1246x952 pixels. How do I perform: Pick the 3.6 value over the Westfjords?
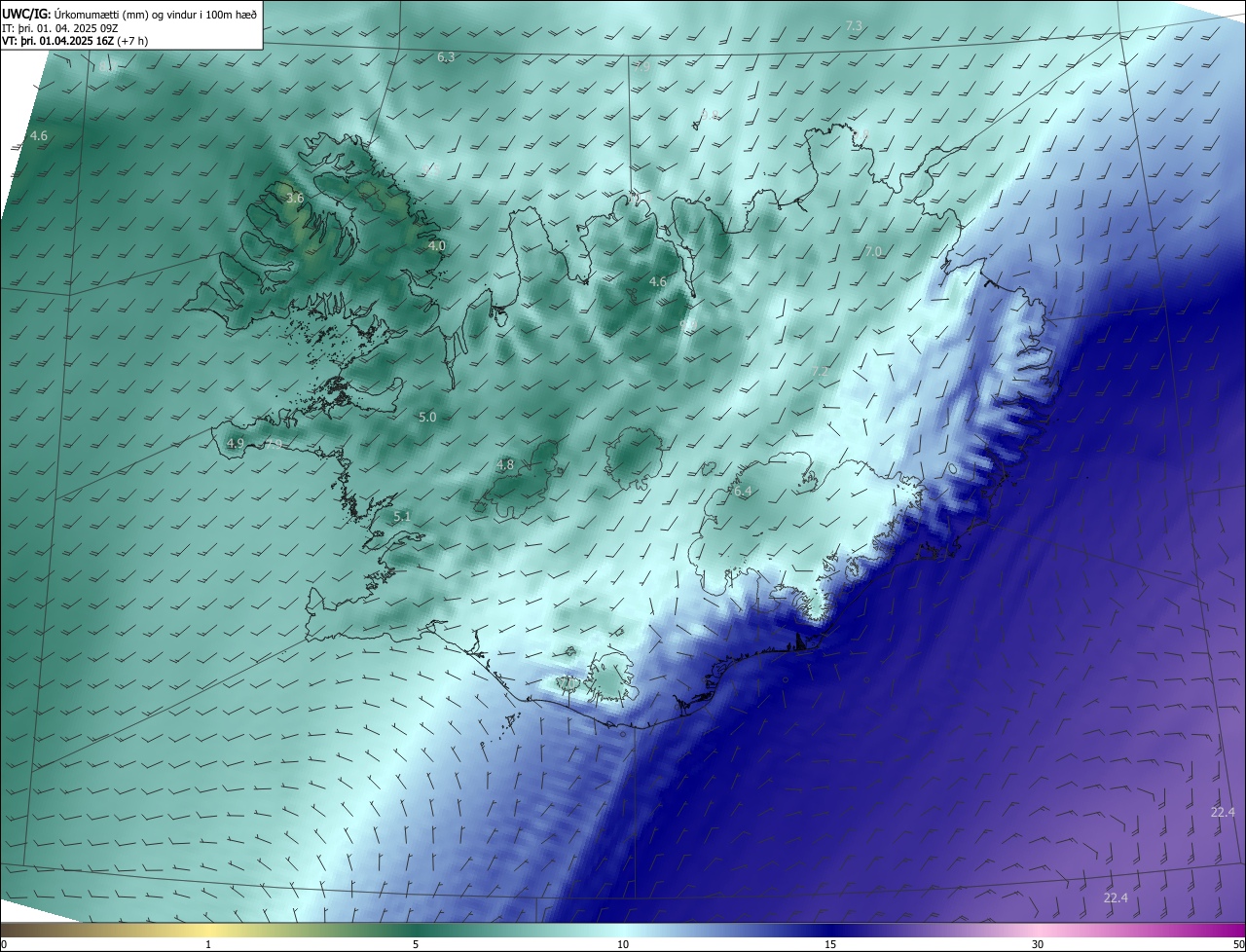click(x=295, y=198)
